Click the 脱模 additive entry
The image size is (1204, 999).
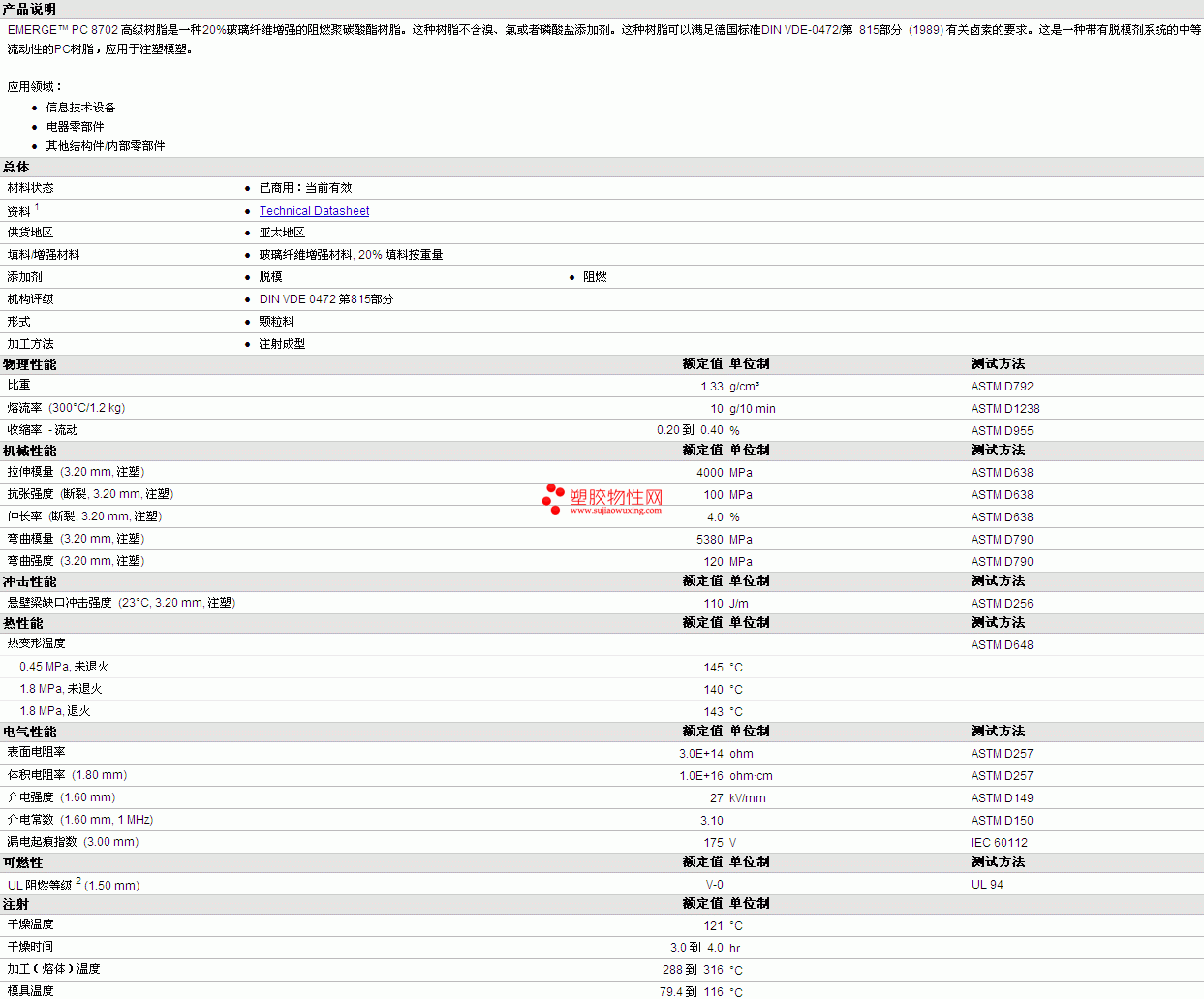pyautogui.click(x=270, y=277)
